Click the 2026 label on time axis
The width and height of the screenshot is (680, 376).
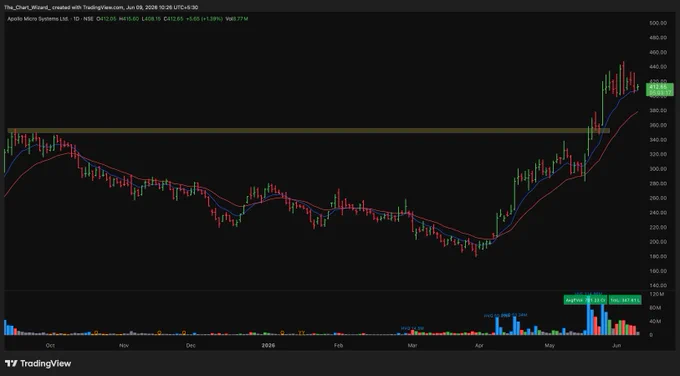tap(268, 346)
